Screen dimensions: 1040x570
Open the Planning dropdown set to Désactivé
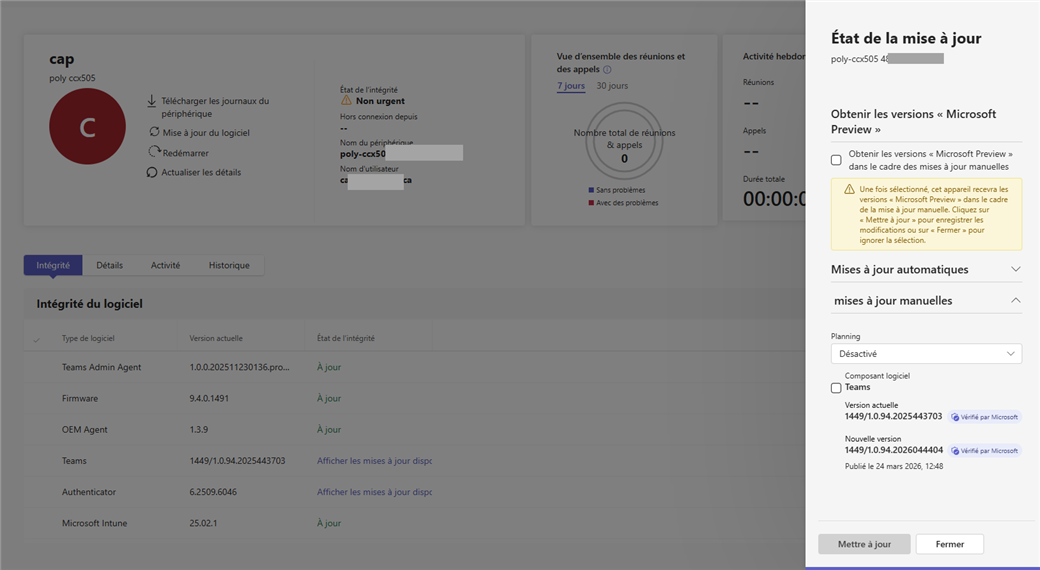tap(926, 353)
